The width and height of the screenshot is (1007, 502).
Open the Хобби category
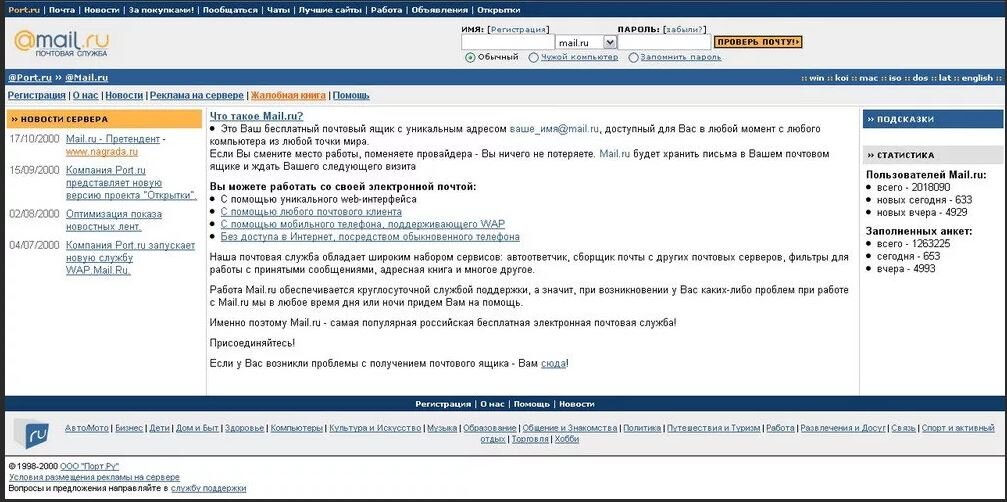pyautogui.click(x=567, y=439)
